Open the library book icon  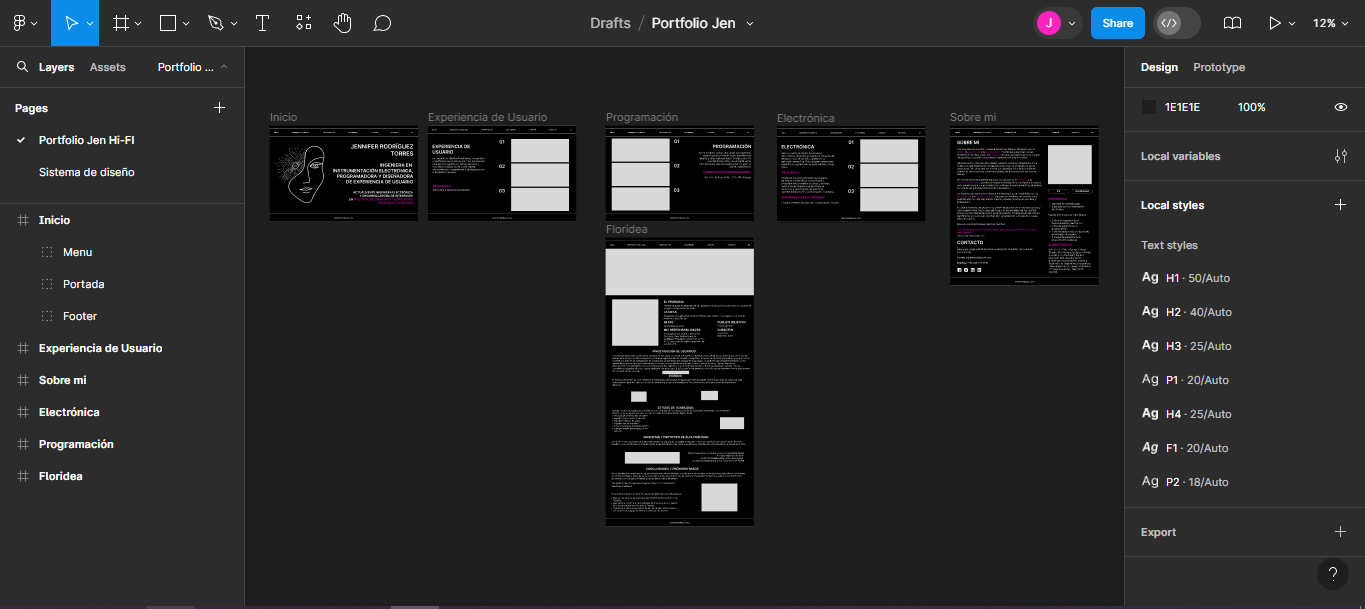(x=1231, y=22)
